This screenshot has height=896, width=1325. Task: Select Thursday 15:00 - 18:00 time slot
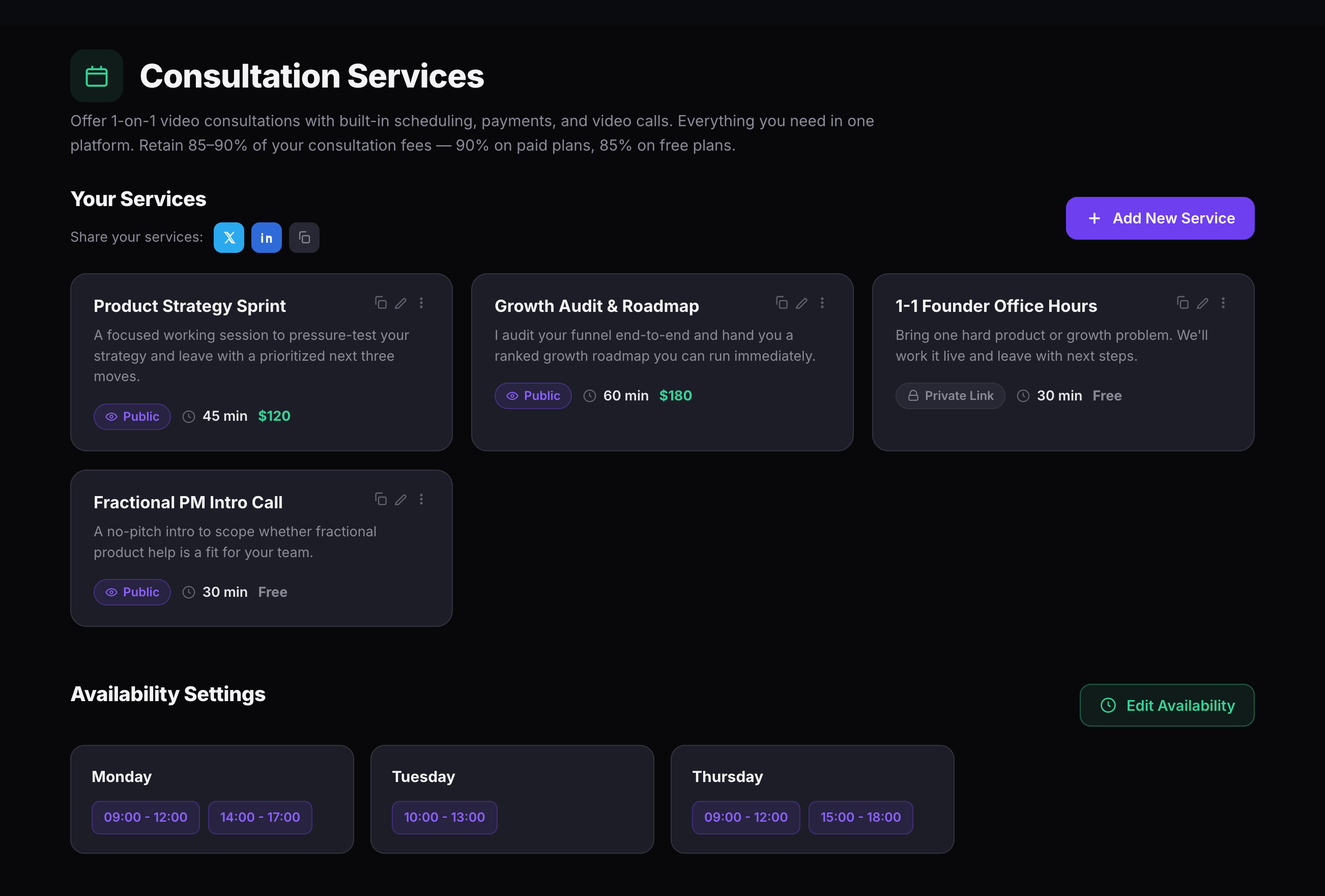coord(860,817)
